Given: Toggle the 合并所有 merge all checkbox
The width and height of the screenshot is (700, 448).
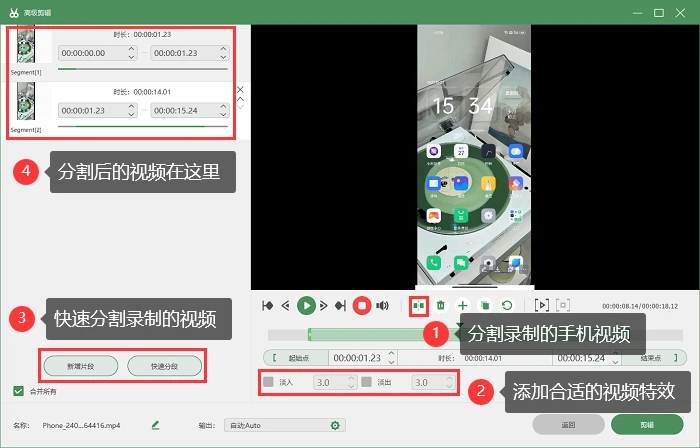Looking at the screenshot, I should point(18,391).
